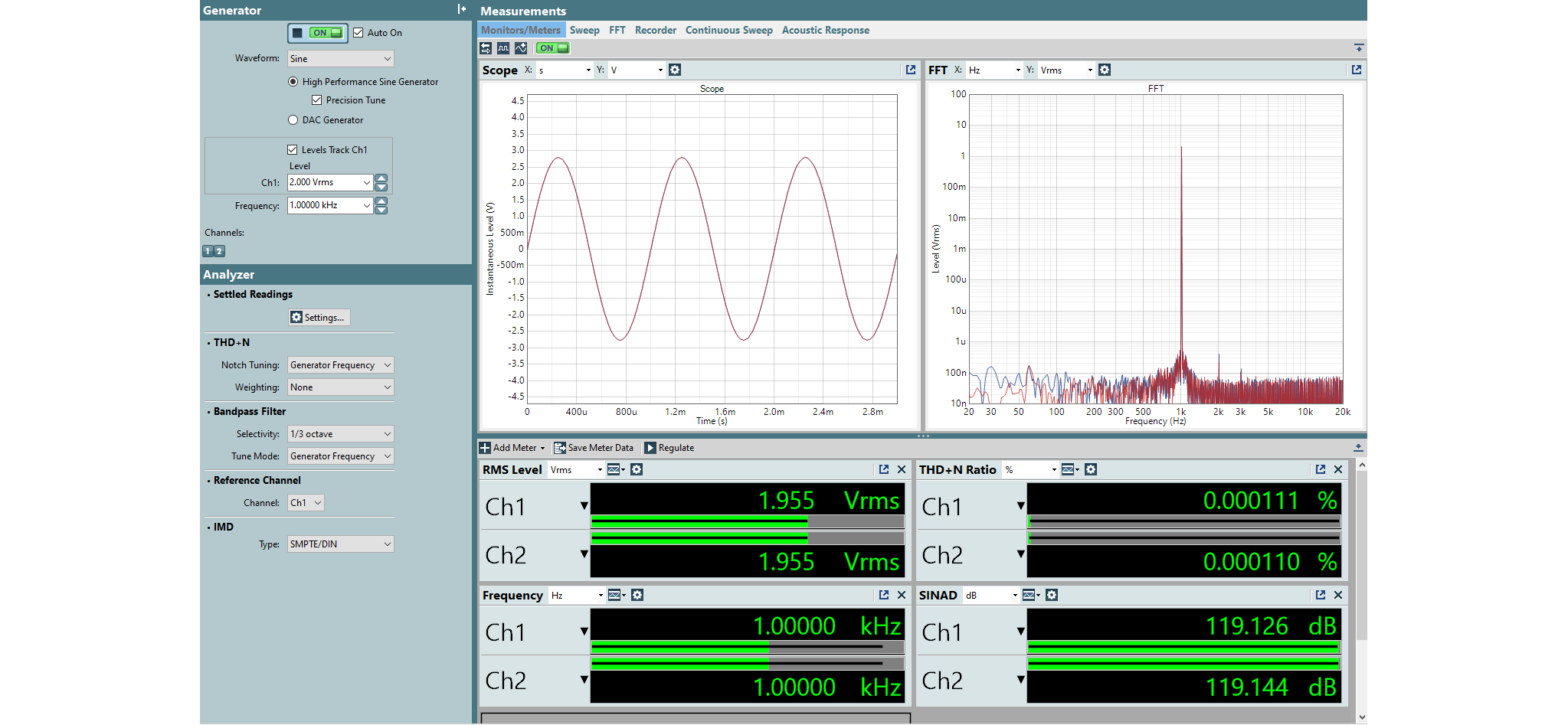Switch to the Continuous Sweep tab
The image size is (1568, 725).
point(728,31)
